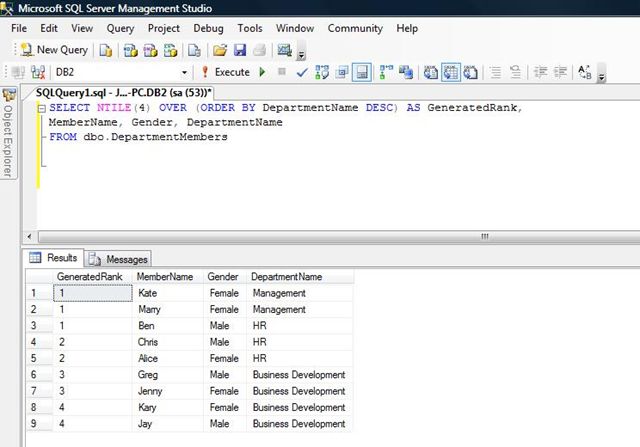Click the grayed Save All icon

click(x=260, y=50)
